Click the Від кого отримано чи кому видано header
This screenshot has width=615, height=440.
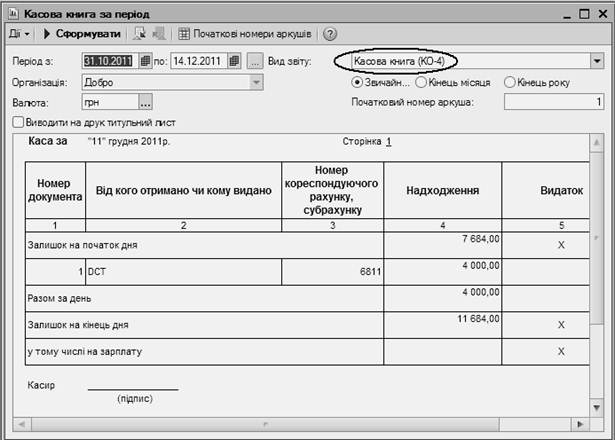coord(184,190)
